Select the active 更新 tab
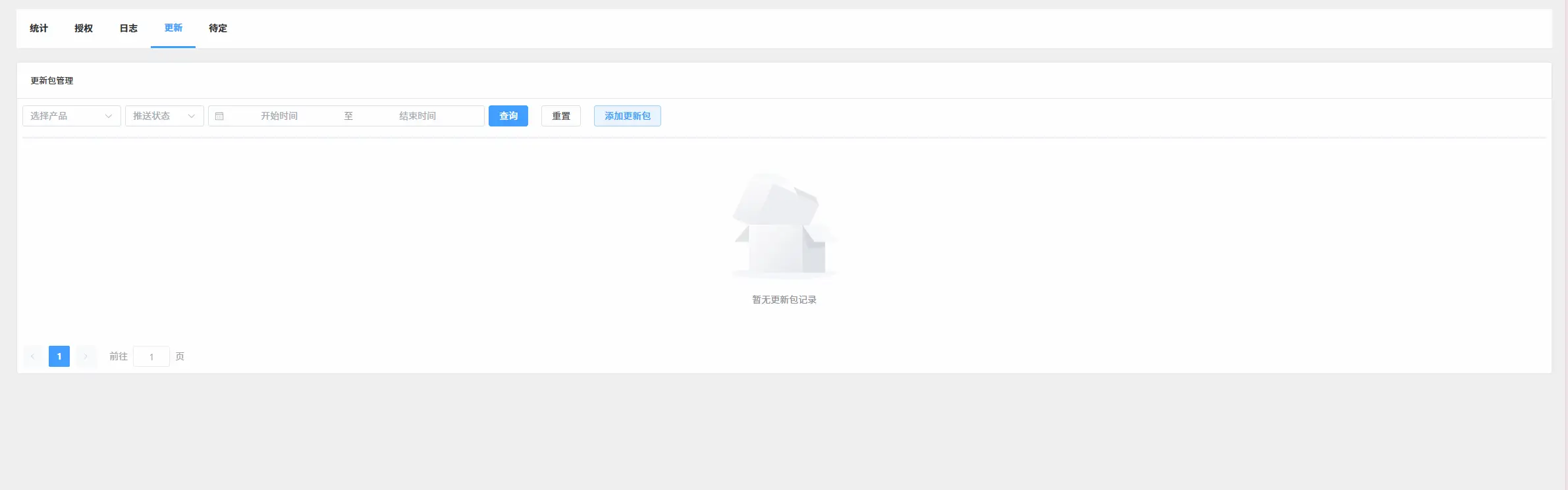Viewport: 1568px width, 490px height. 173,28
